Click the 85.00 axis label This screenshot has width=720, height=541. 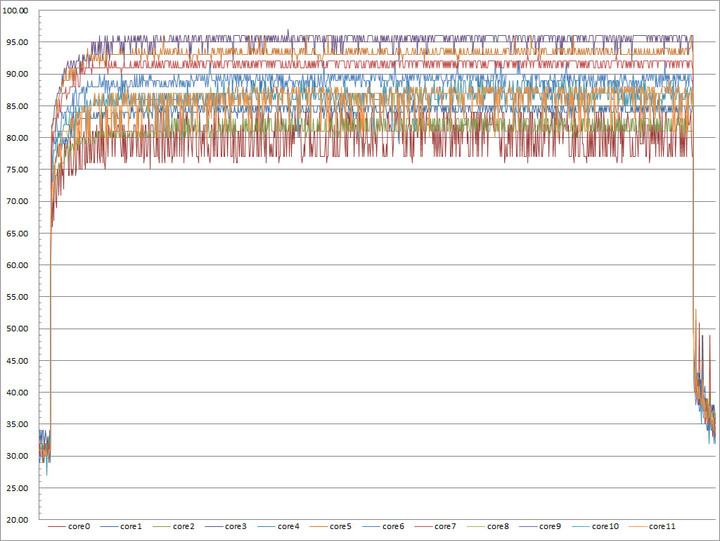(x=17, y=106)
